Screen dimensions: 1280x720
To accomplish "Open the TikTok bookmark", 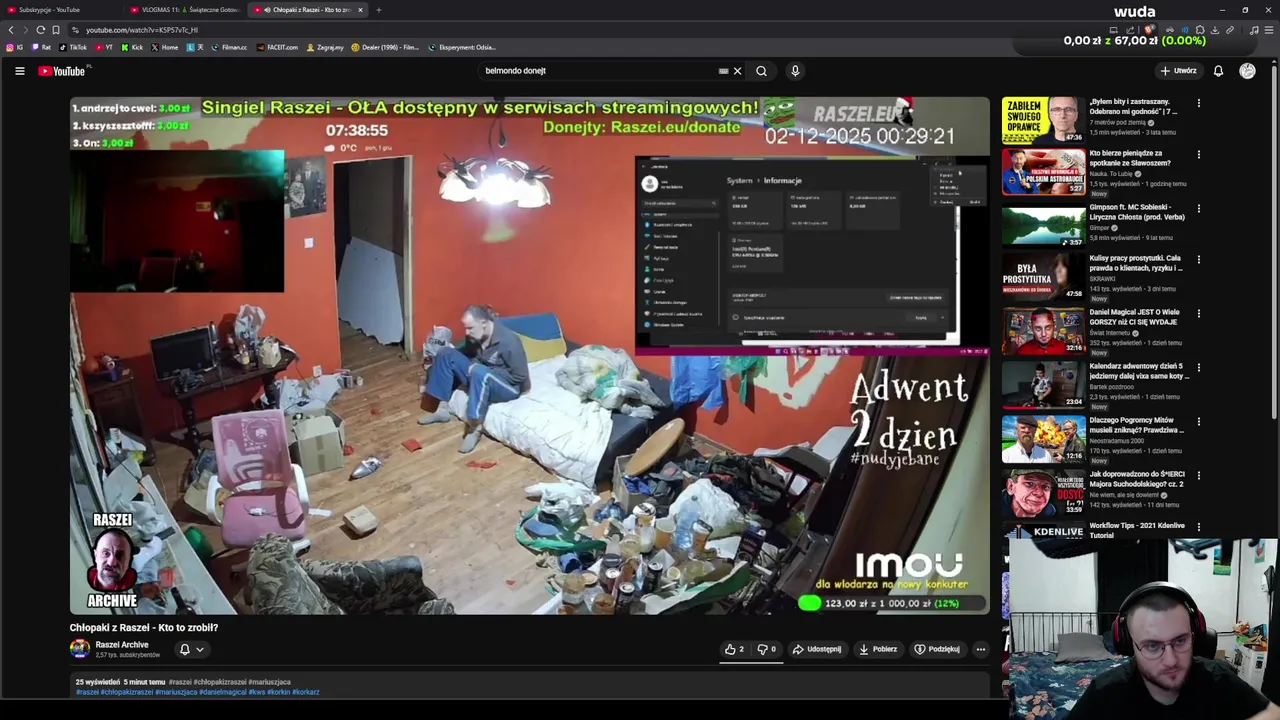I will click(x=73, y=47).
